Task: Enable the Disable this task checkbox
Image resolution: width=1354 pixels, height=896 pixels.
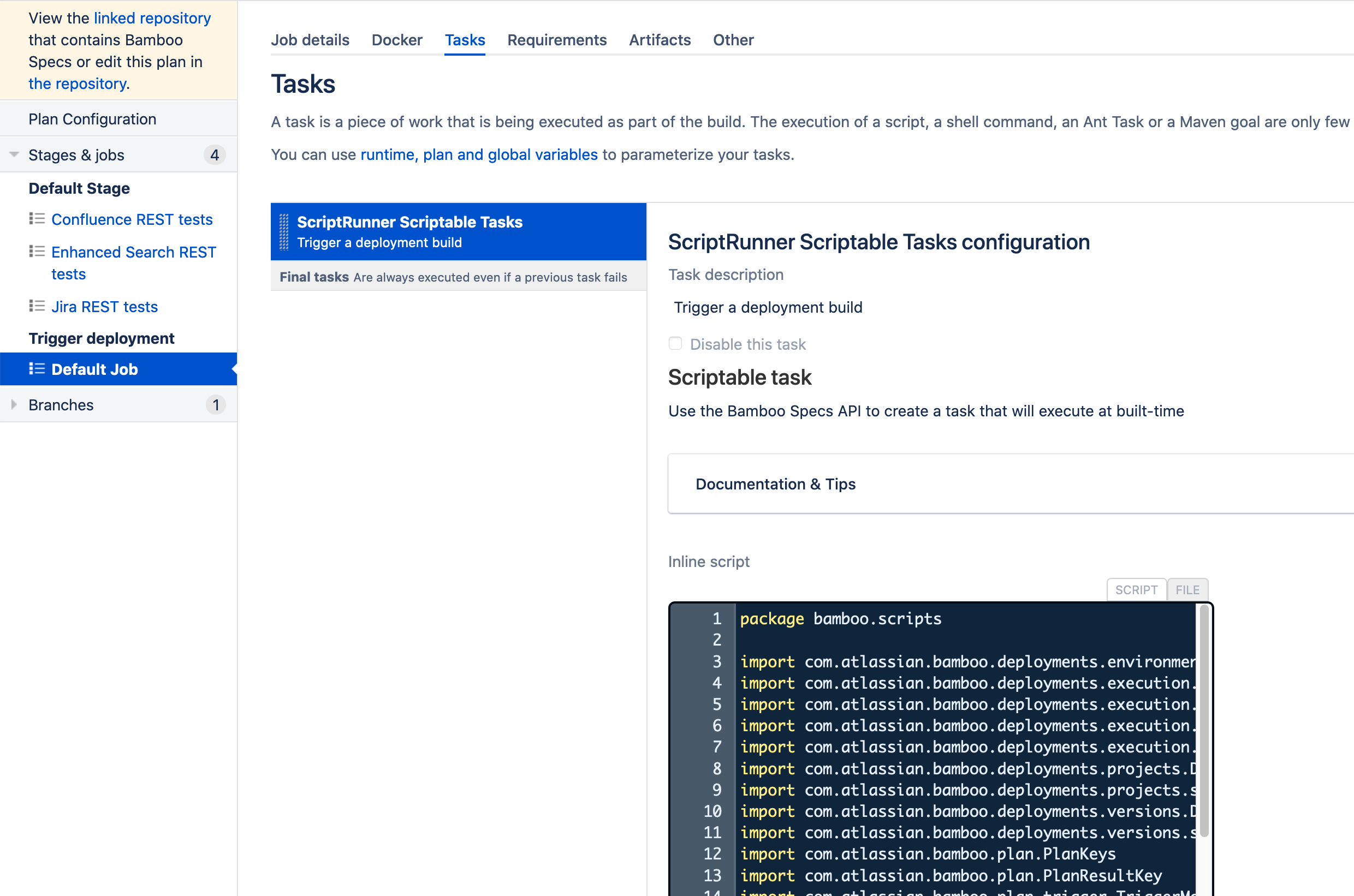Action: [675, 343]
